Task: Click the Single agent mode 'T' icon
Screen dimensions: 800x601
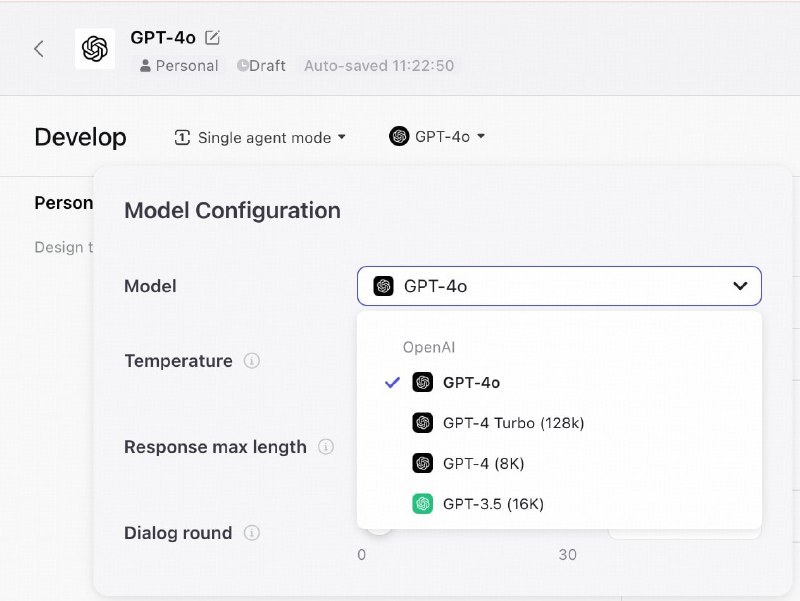Action: tap(182, 137)
